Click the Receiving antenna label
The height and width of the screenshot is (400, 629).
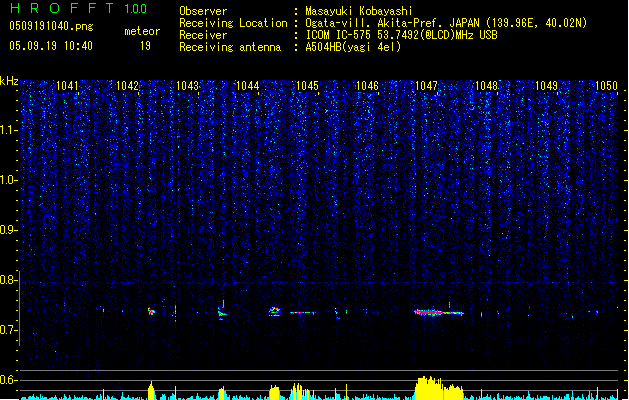pyautogui.click(x=230, y=47)
